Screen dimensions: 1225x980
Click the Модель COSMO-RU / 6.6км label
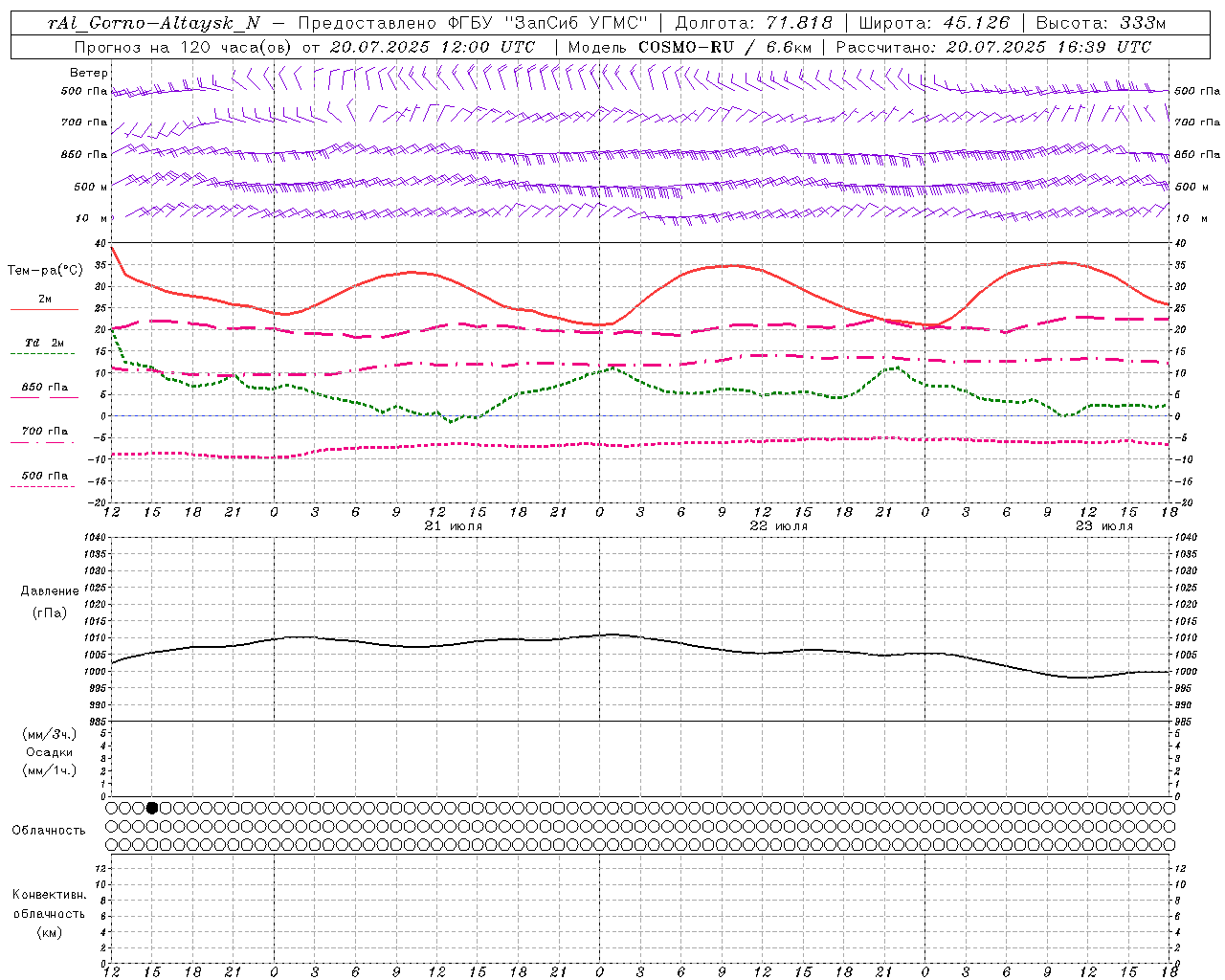coord(689,47)
